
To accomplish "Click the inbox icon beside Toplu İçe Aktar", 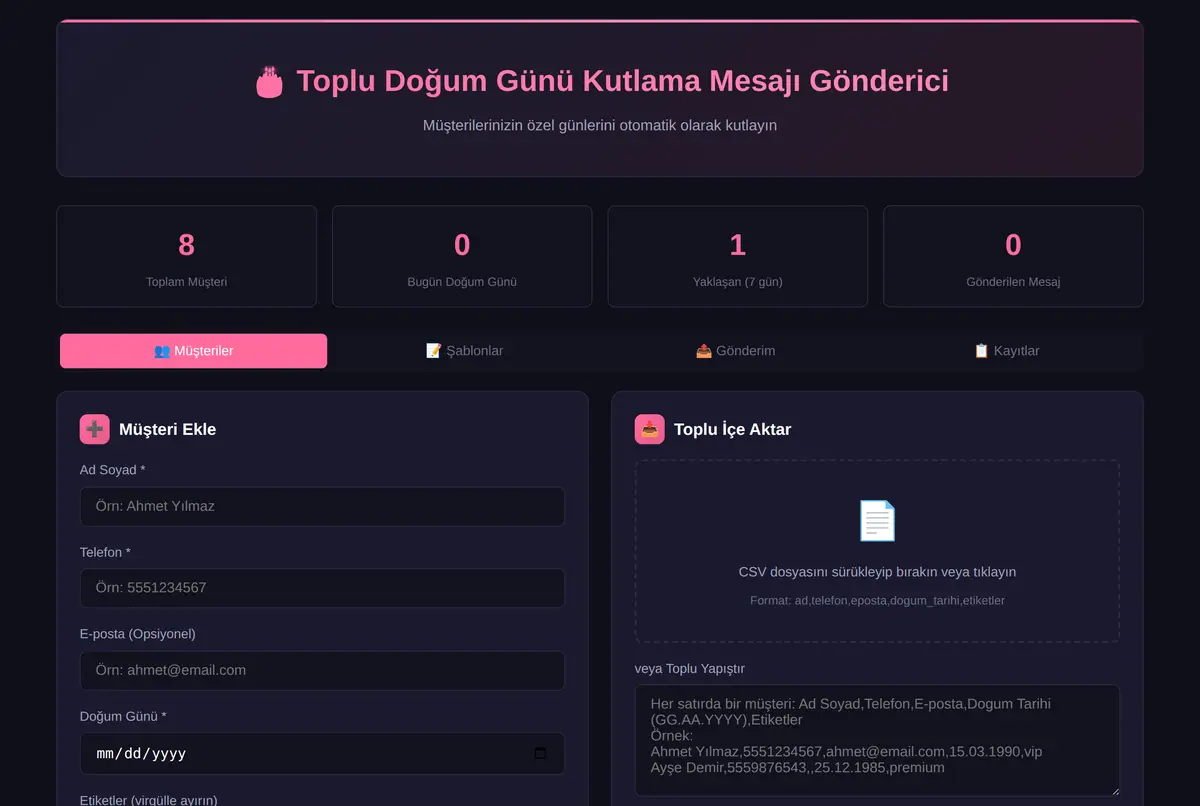I will (650, 429).
